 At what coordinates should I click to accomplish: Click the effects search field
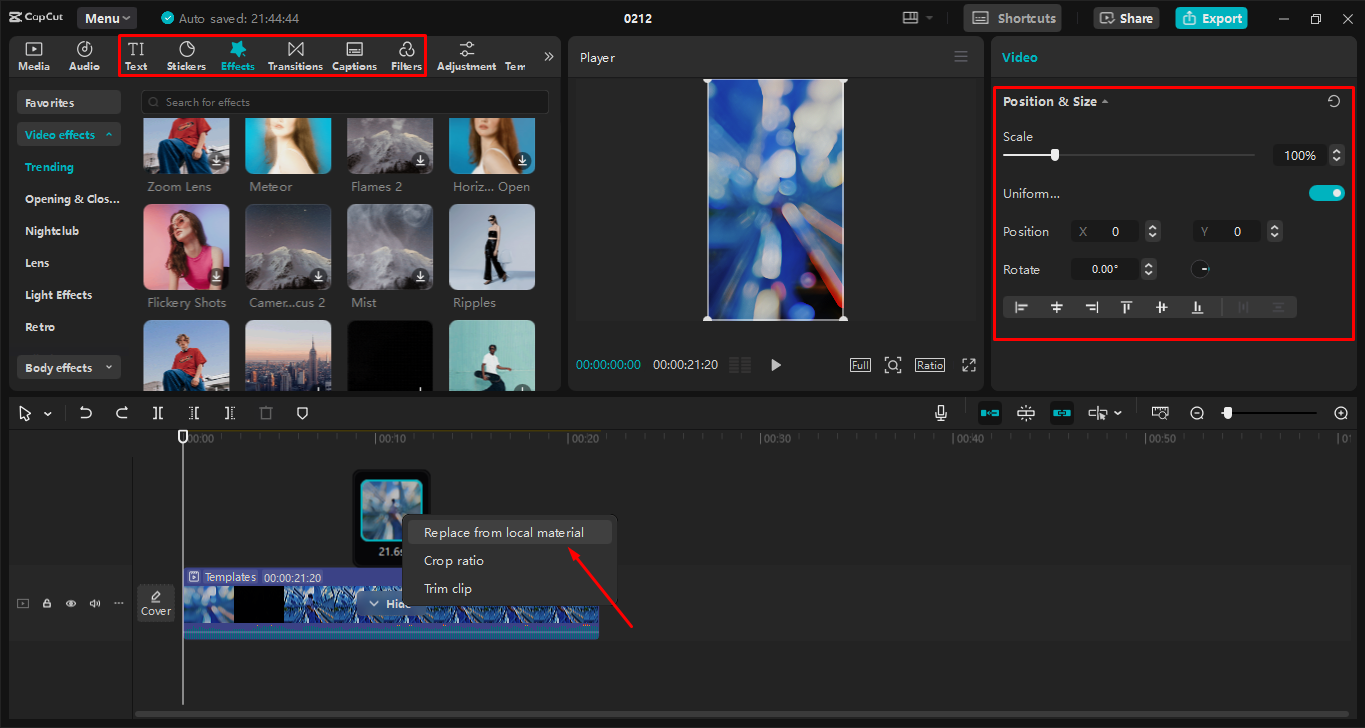(x=343, y=101)
